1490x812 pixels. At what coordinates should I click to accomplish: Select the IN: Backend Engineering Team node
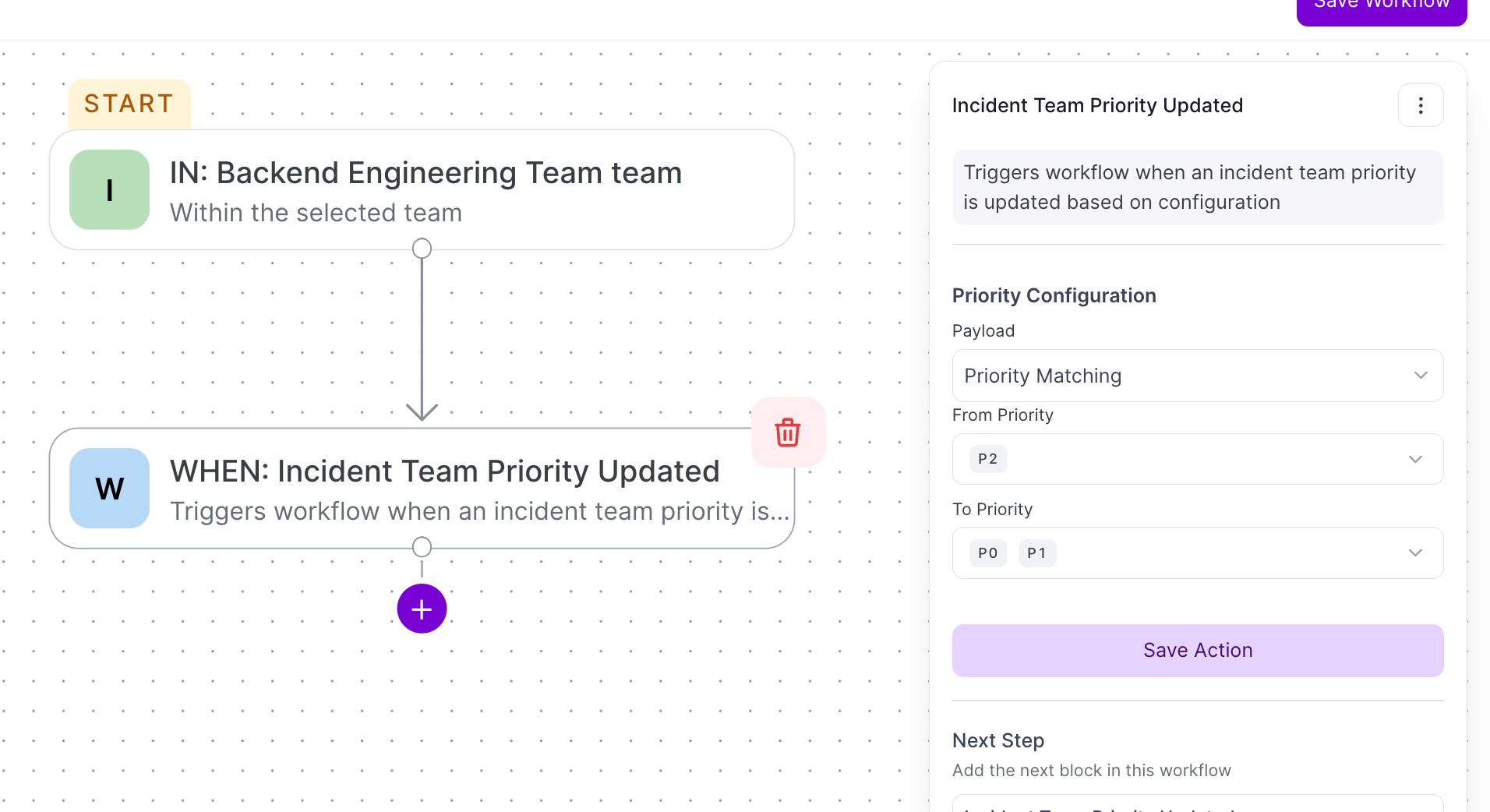(x=422, y=189)
